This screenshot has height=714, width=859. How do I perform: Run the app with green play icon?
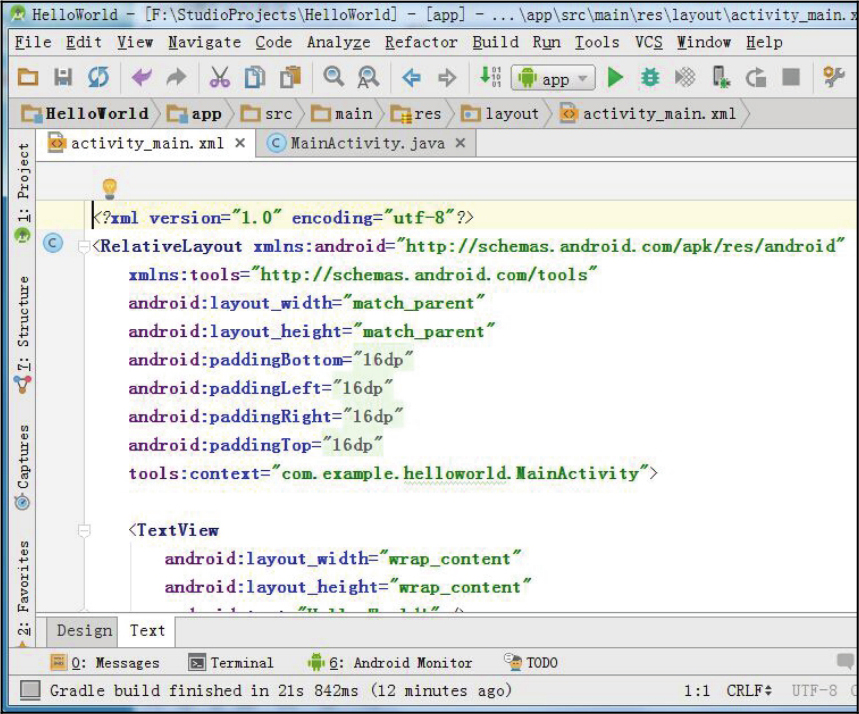(x=616, y=78)
